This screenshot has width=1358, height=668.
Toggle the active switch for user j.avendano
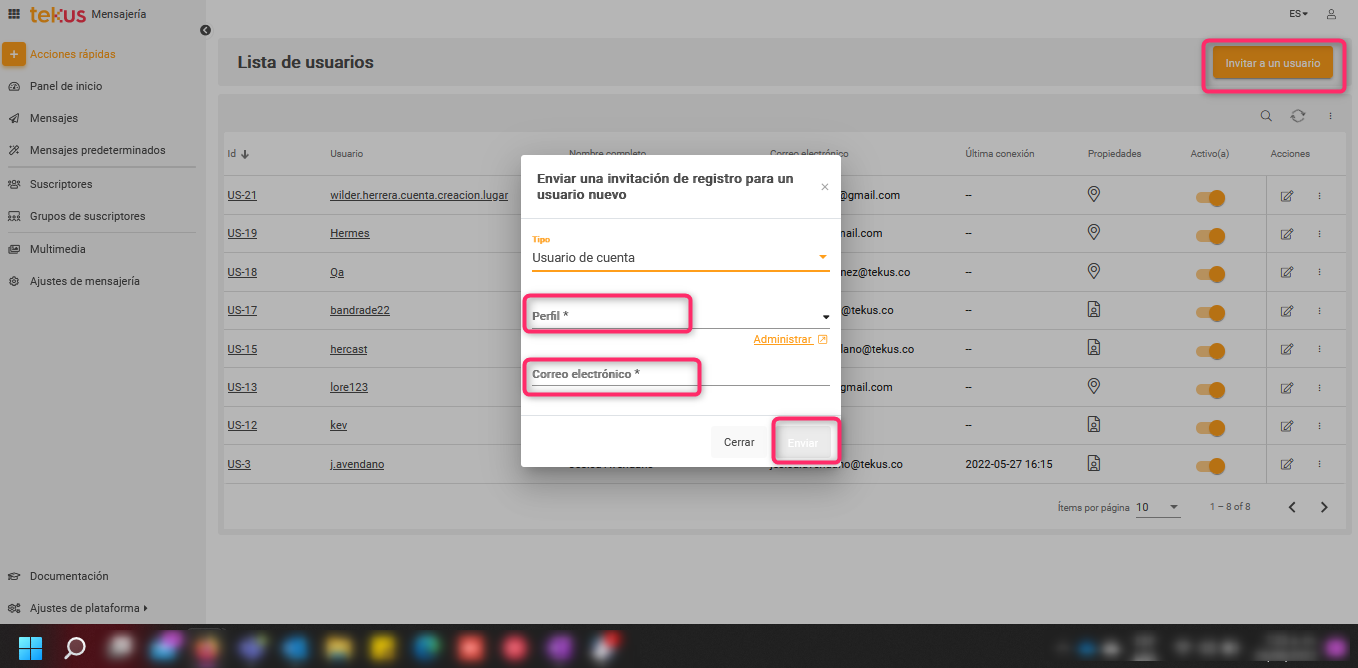coord(1211,466)
